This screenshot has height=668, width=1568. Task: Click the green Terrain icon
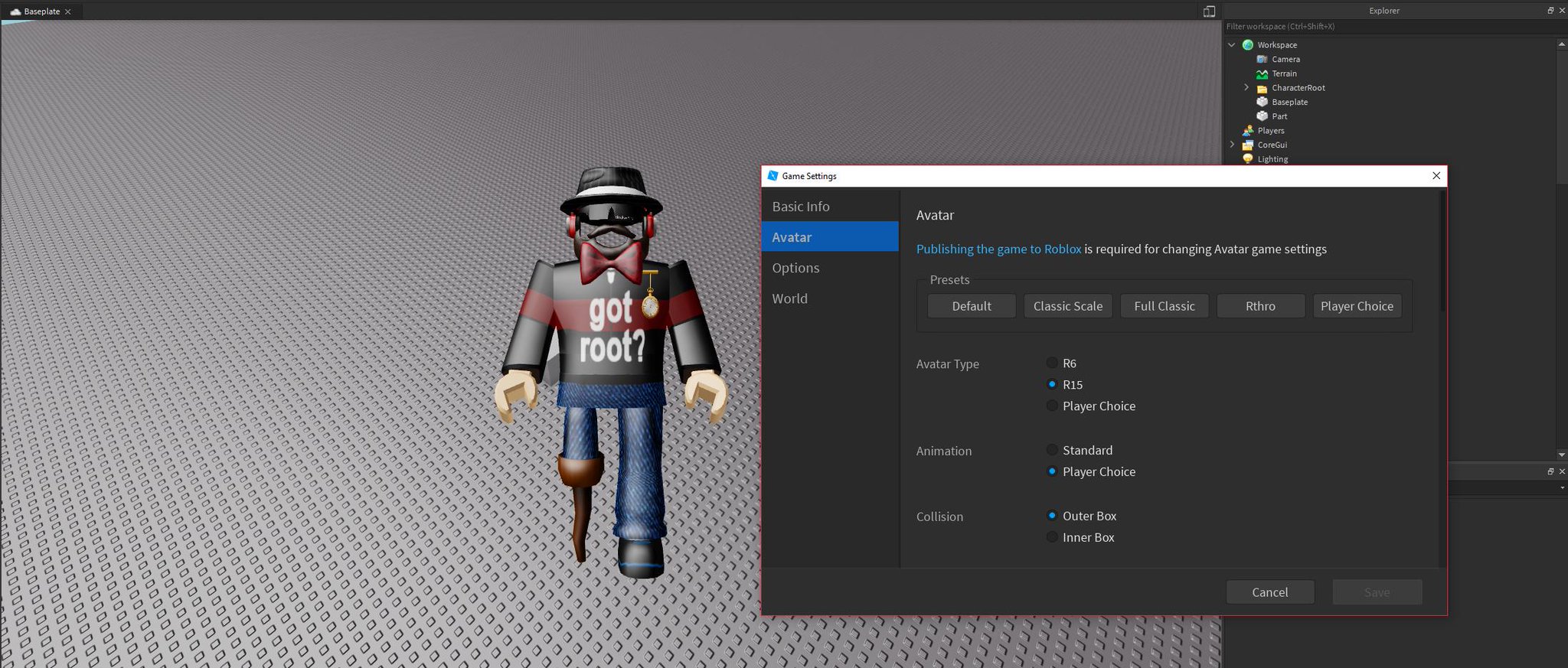(x=1262, y=74)
